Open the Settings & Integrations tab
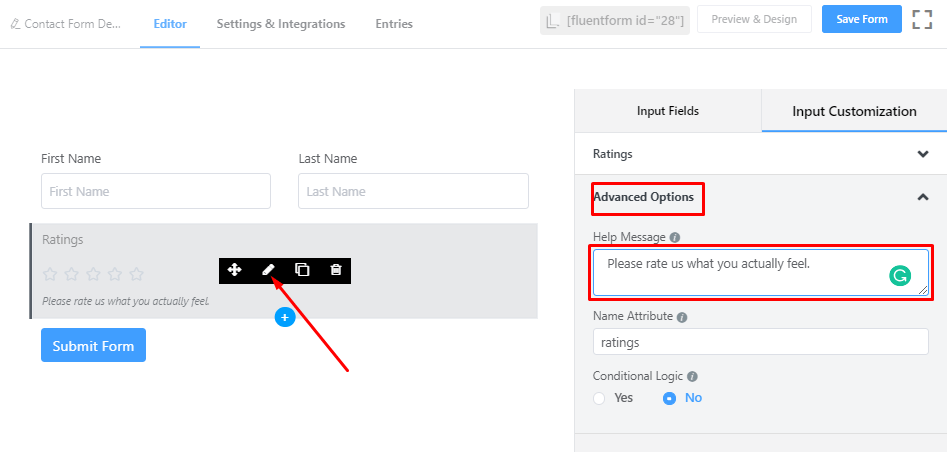947x452 pixels. pos(280,24)
